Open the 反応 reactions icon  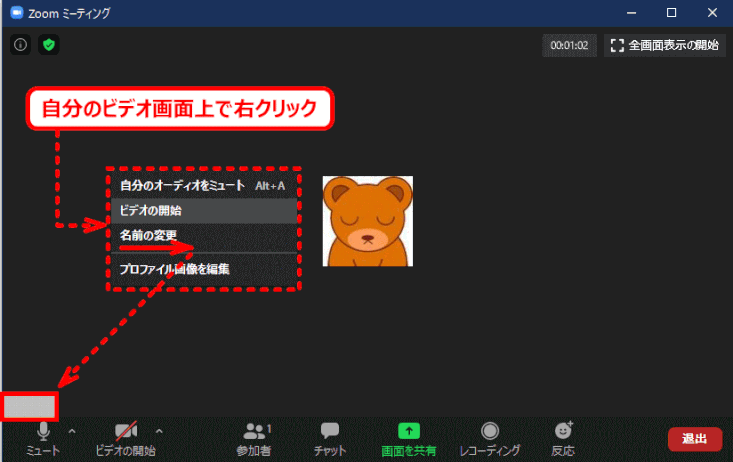[x=563, y=431]
